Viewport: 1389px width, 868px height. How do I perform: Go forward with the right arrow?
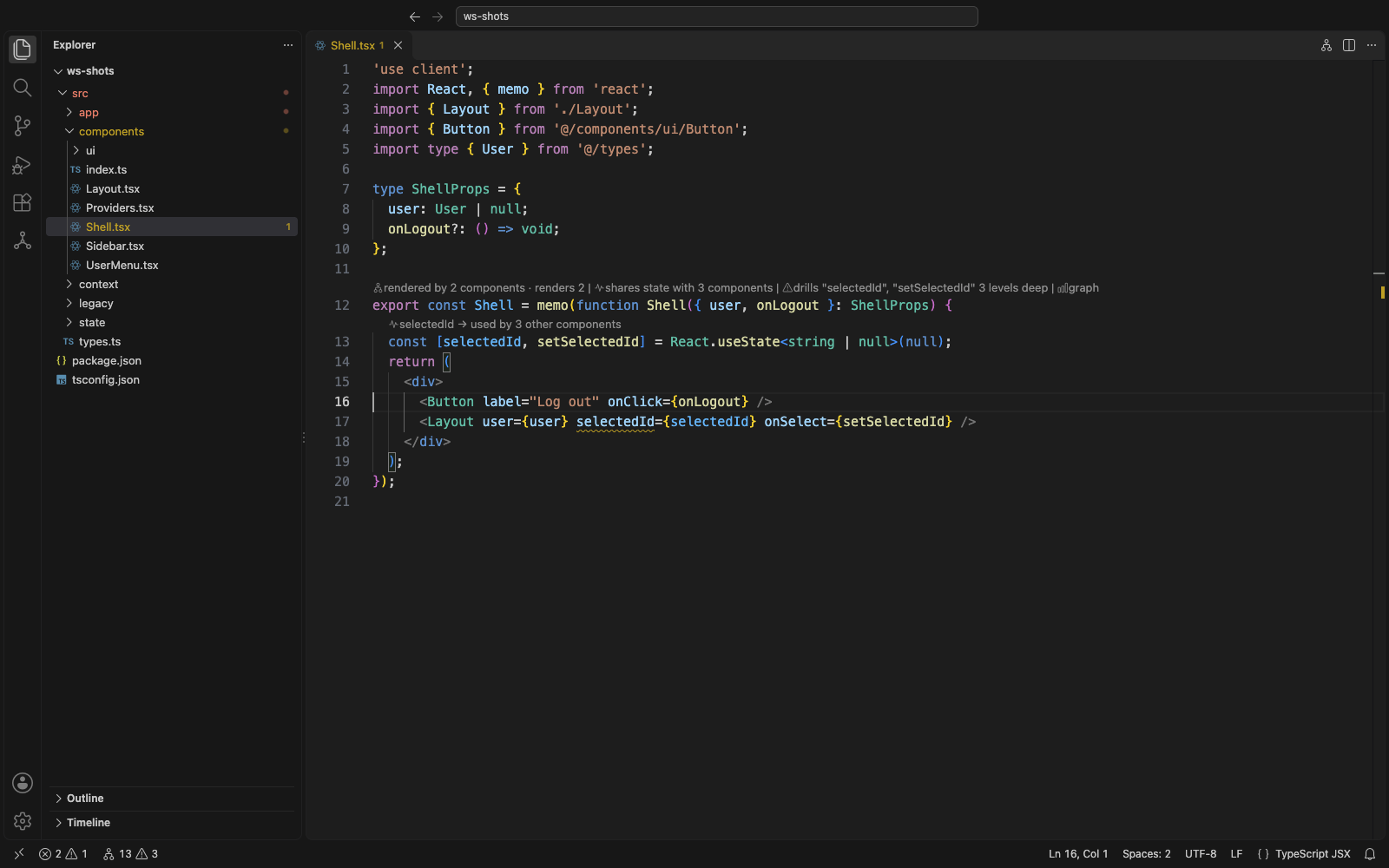point(438,16)
